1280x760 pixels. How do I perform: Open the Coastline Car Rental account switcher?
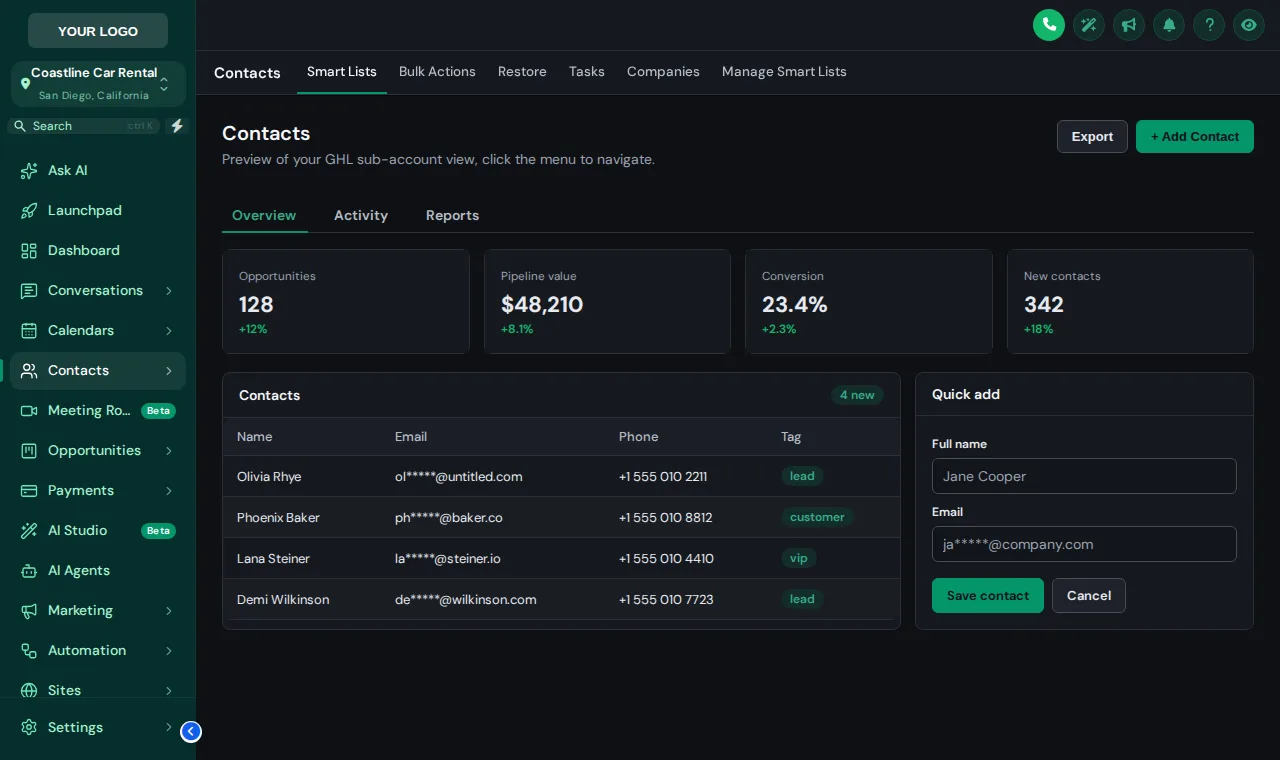(98, 84)
